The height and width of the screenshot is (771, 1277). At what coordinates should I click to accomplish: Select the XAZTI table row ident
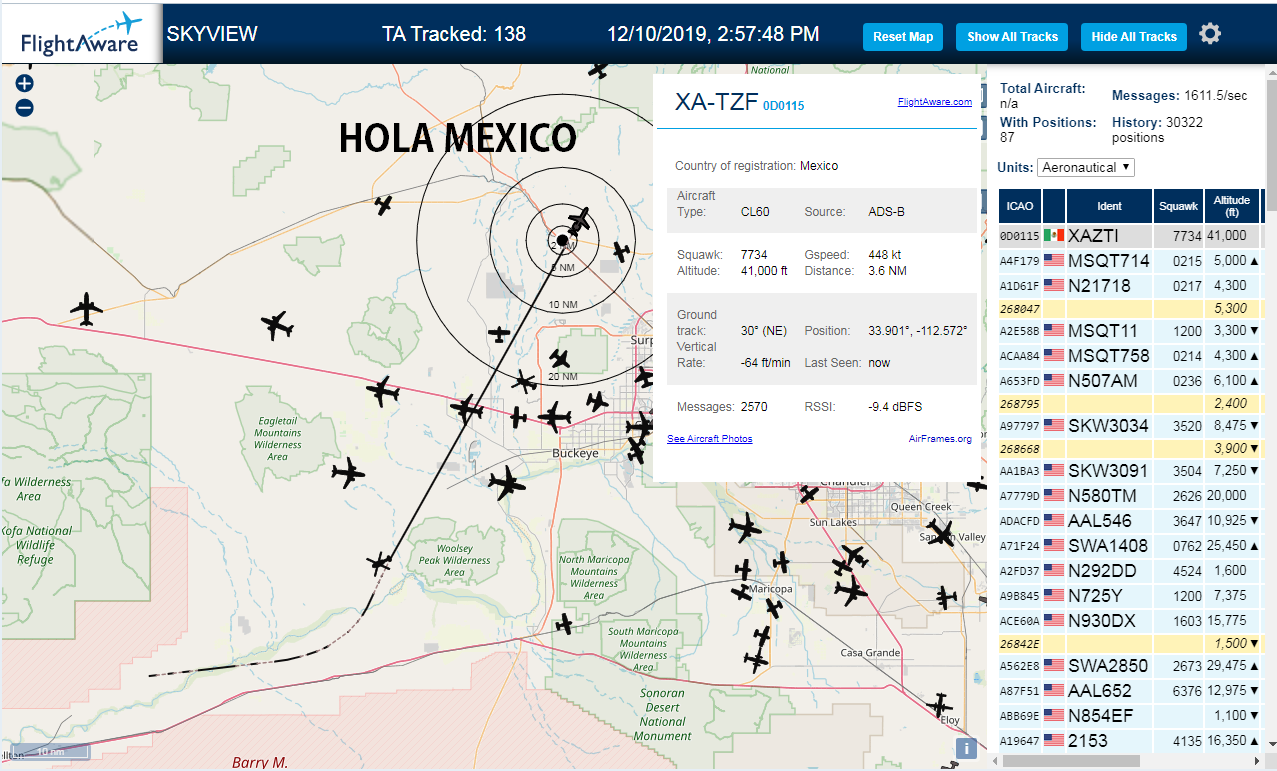(x=1093, y=235)
